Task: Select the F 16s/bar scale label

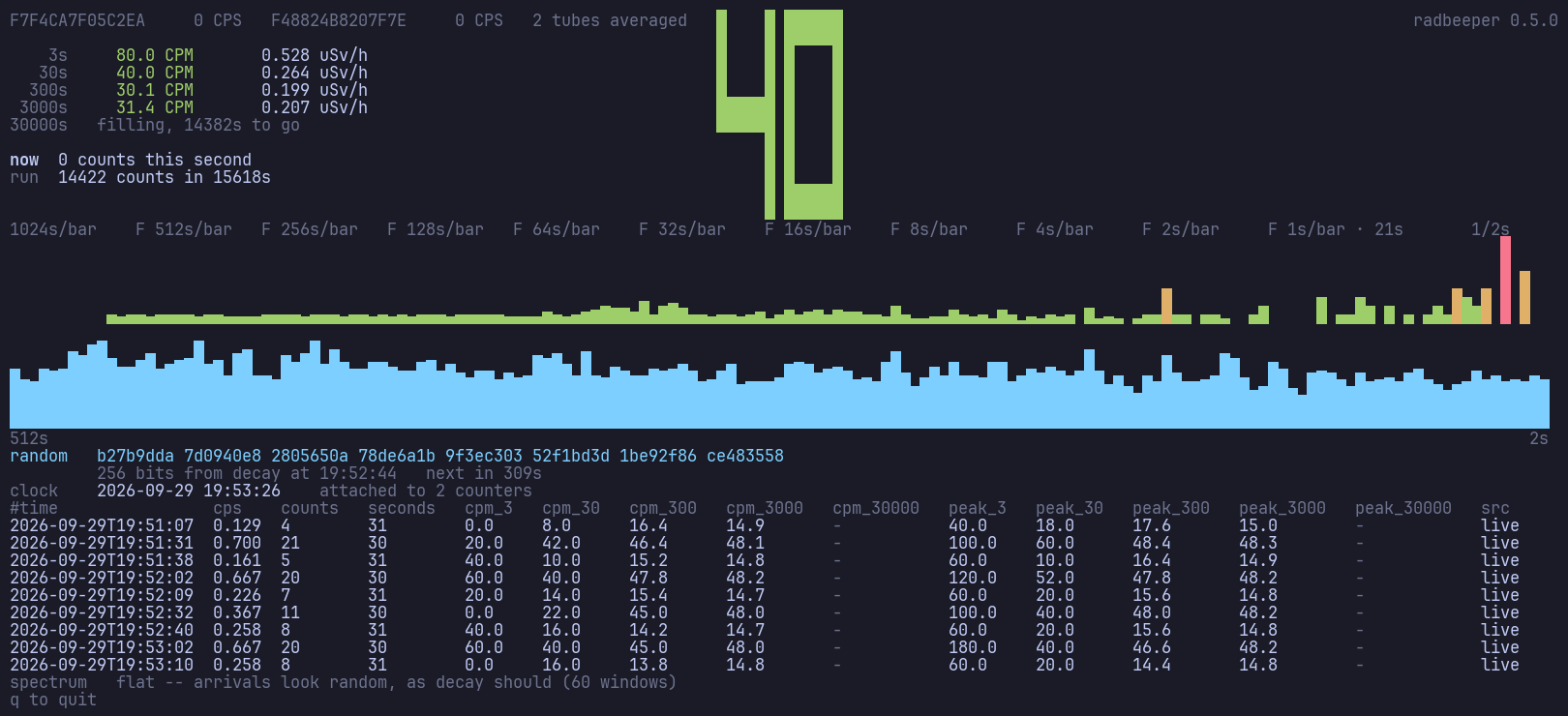Action: coord(808,229)
